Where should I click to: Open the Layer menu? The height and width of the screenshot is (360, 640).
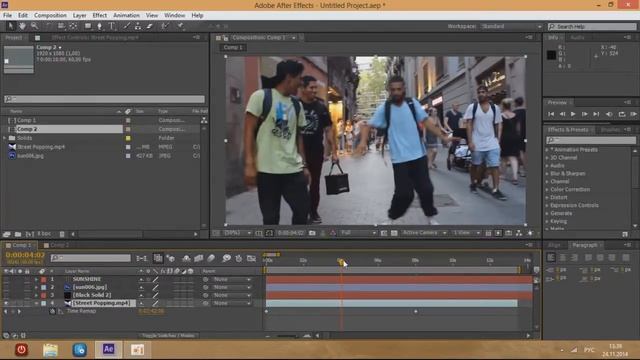tap(80, 15)
